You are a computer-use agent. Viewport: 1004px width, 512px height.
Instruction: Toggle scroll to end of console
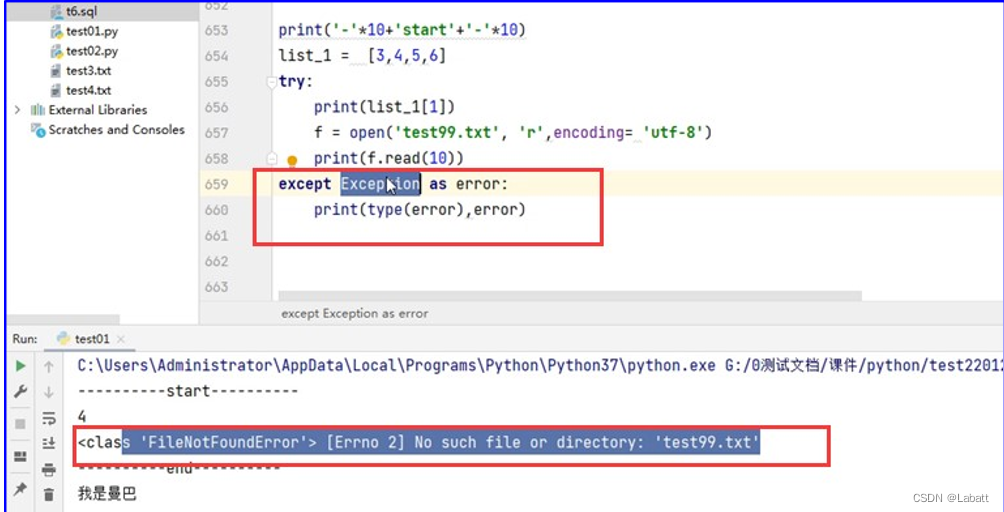click(x=49, y=443)
